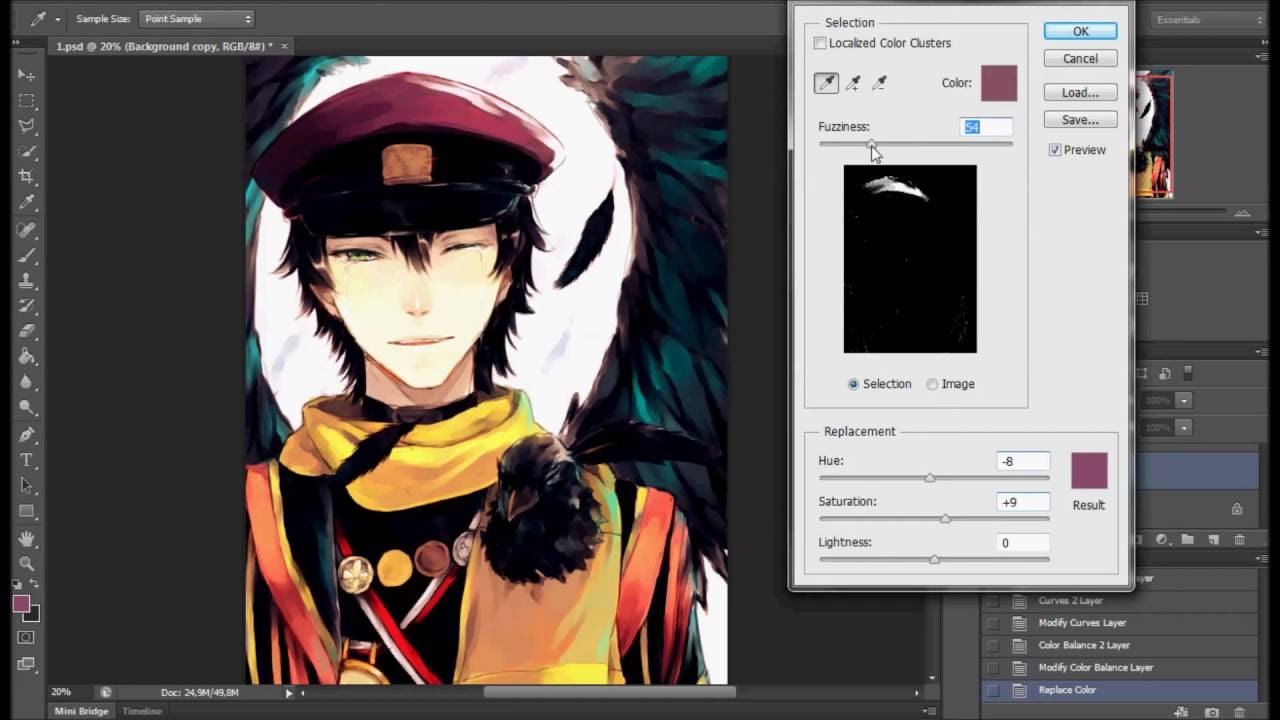Choose the Image preview radio button
This screenshot has height=720, width=1280.
coord(932,384)
